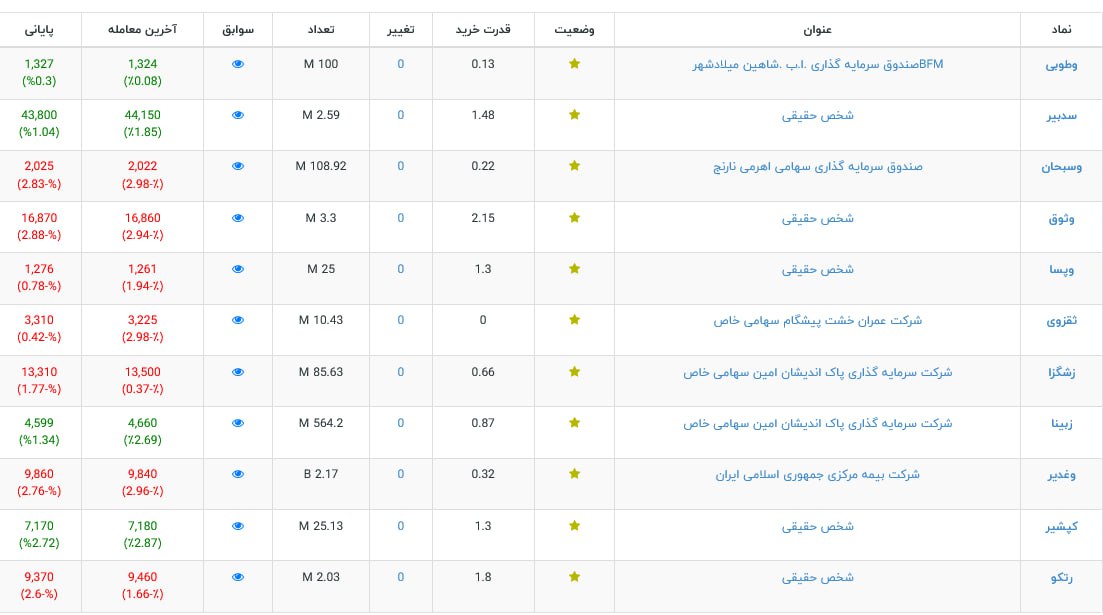Sort by the قدرت خرید column header
The image size is (1103, 615).
(483, 29)
